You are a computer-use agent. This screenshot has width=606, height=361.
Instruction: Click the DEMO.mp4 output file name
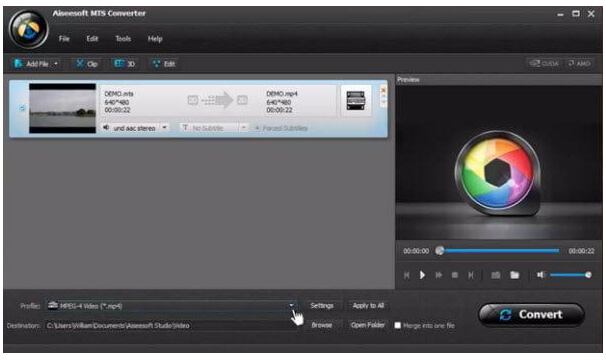pyautogui.click(x=282, y=94)
